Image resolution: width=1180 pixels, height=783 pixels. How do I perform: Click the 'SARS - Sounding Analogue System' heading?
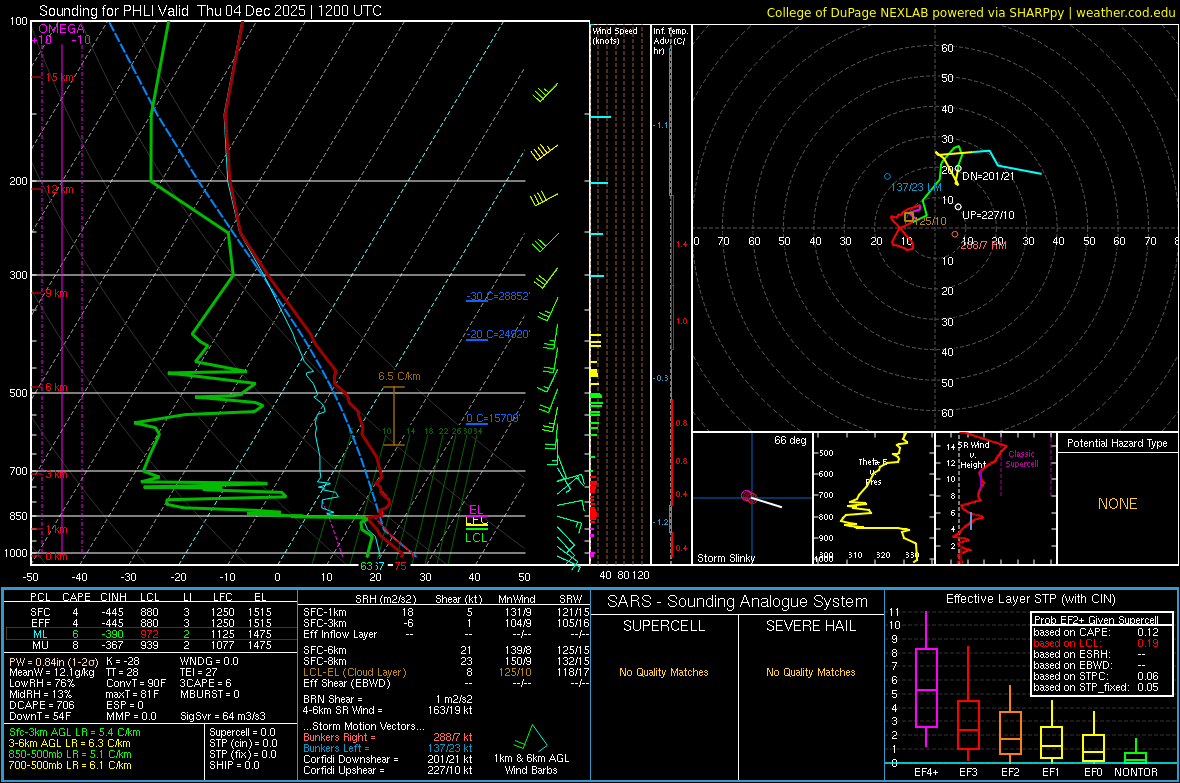point(738,602)
